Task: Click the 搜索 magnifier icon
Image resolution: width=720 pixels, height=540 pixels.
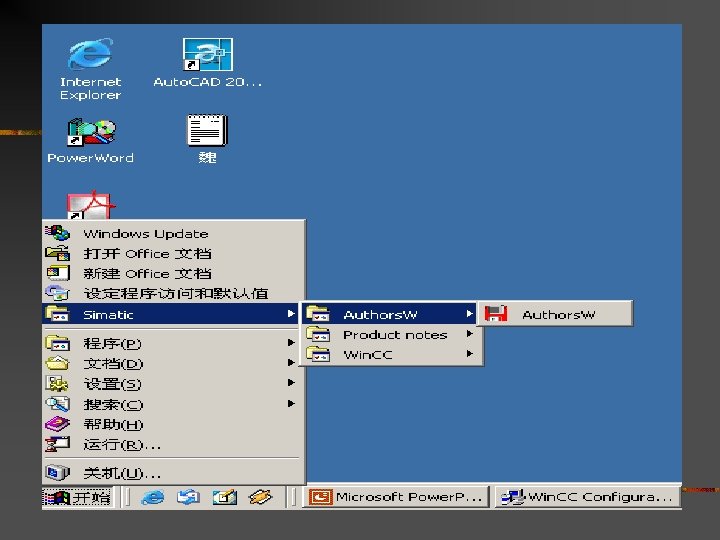Action: [57, 404]
